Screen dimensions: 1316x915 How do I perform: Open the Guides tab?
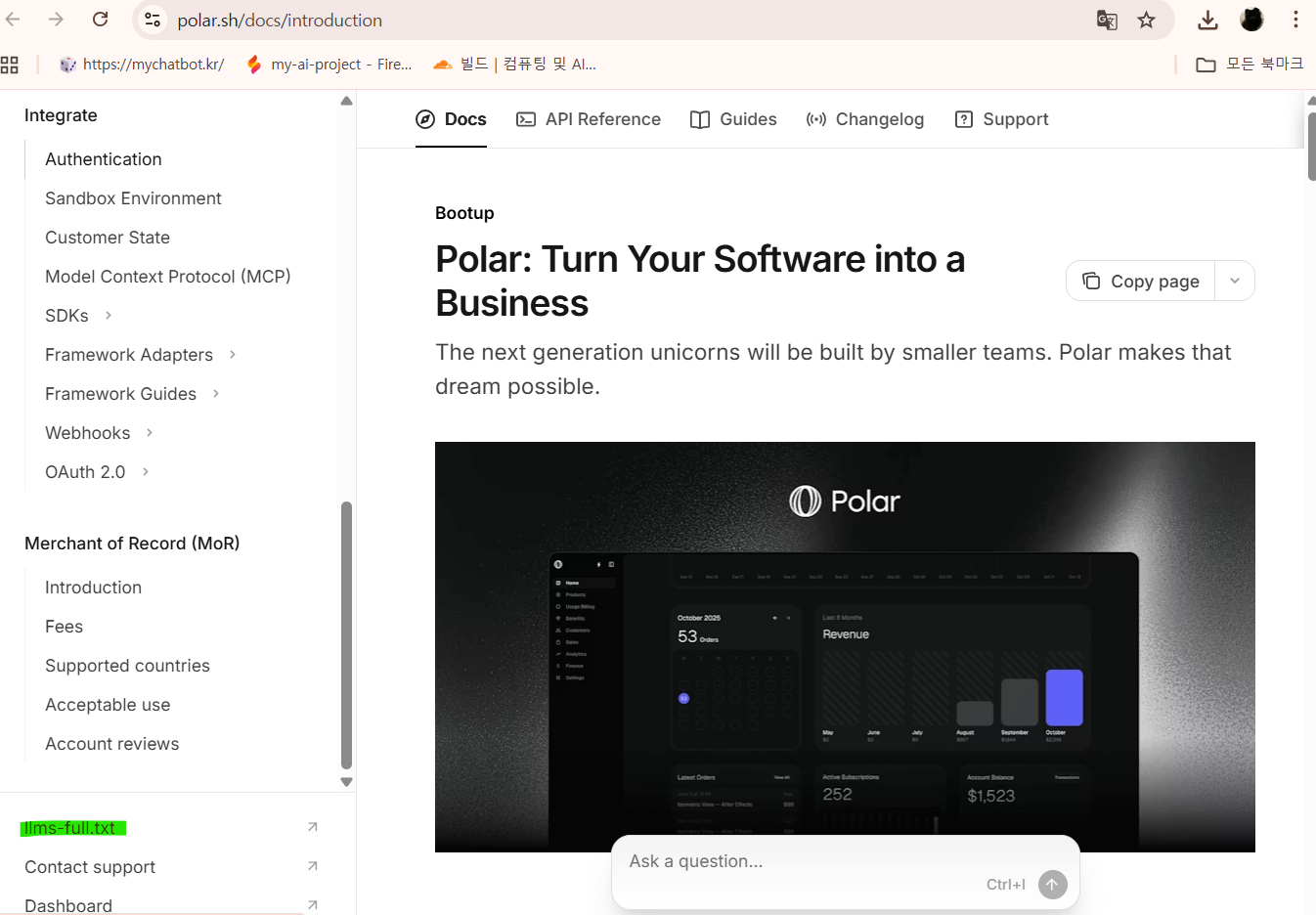733,119
